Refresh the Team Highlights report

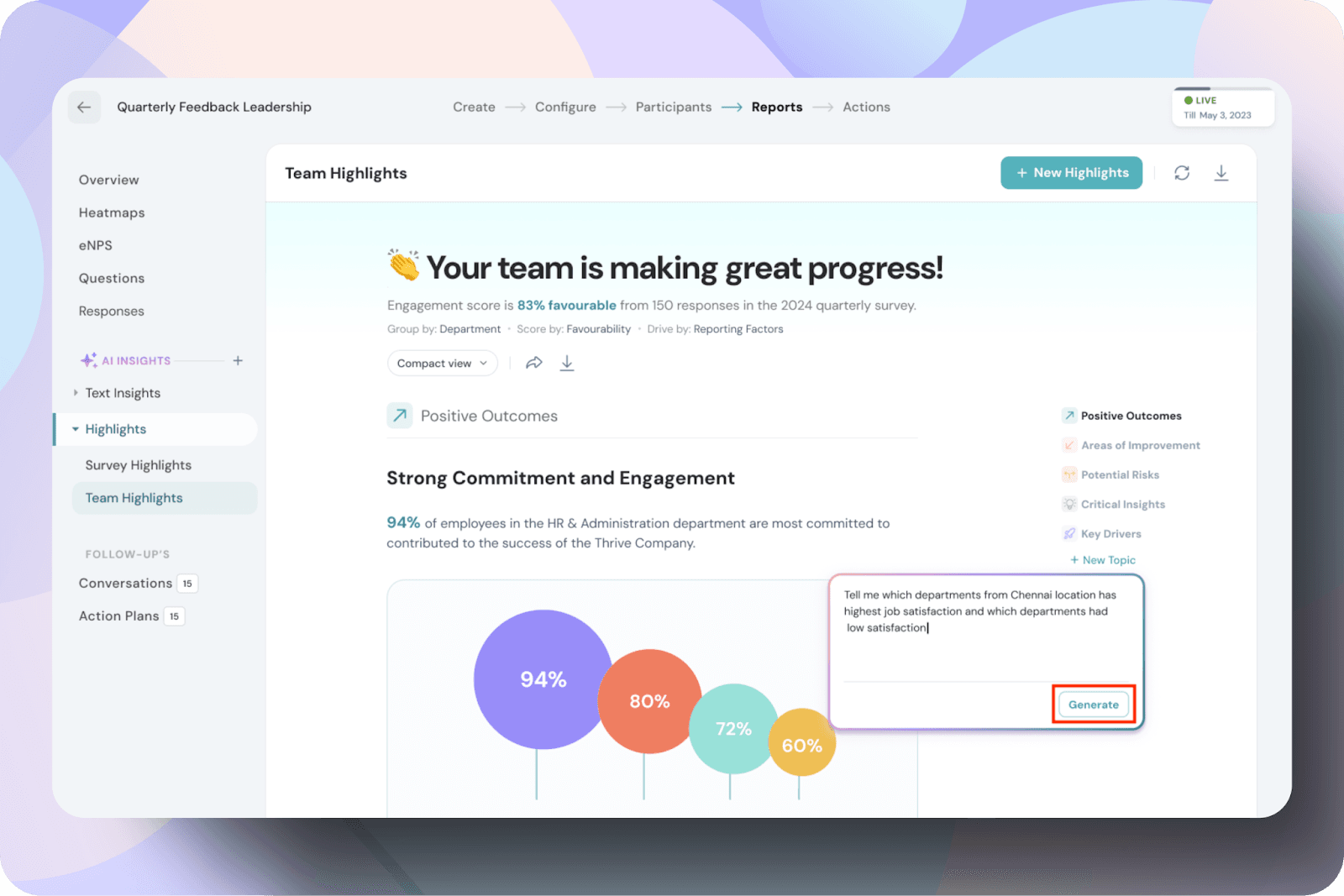coord(1182,173)
